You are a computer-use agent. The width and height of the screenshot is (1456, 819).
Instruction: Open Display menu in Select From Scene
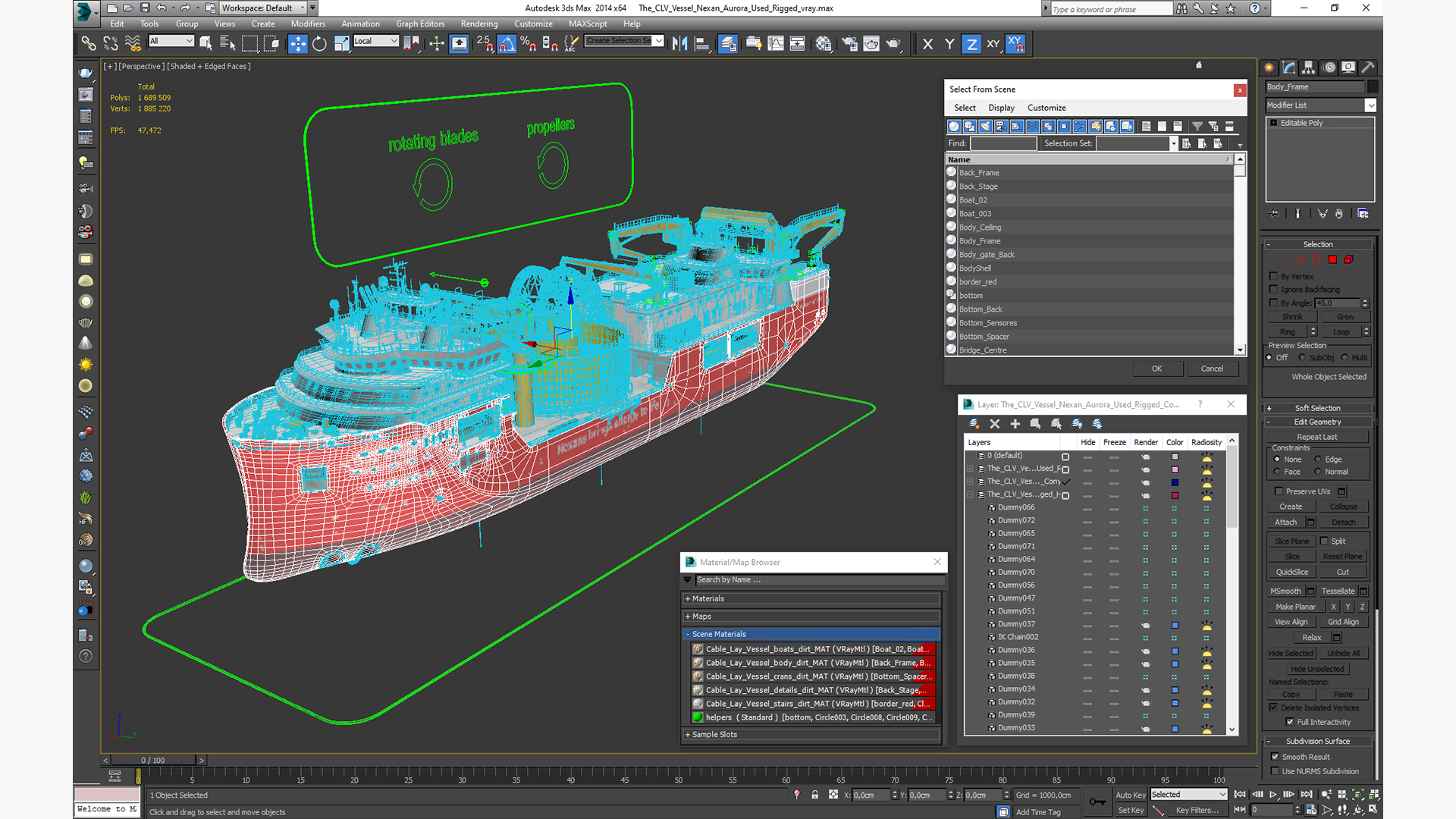coord(1001,108)
